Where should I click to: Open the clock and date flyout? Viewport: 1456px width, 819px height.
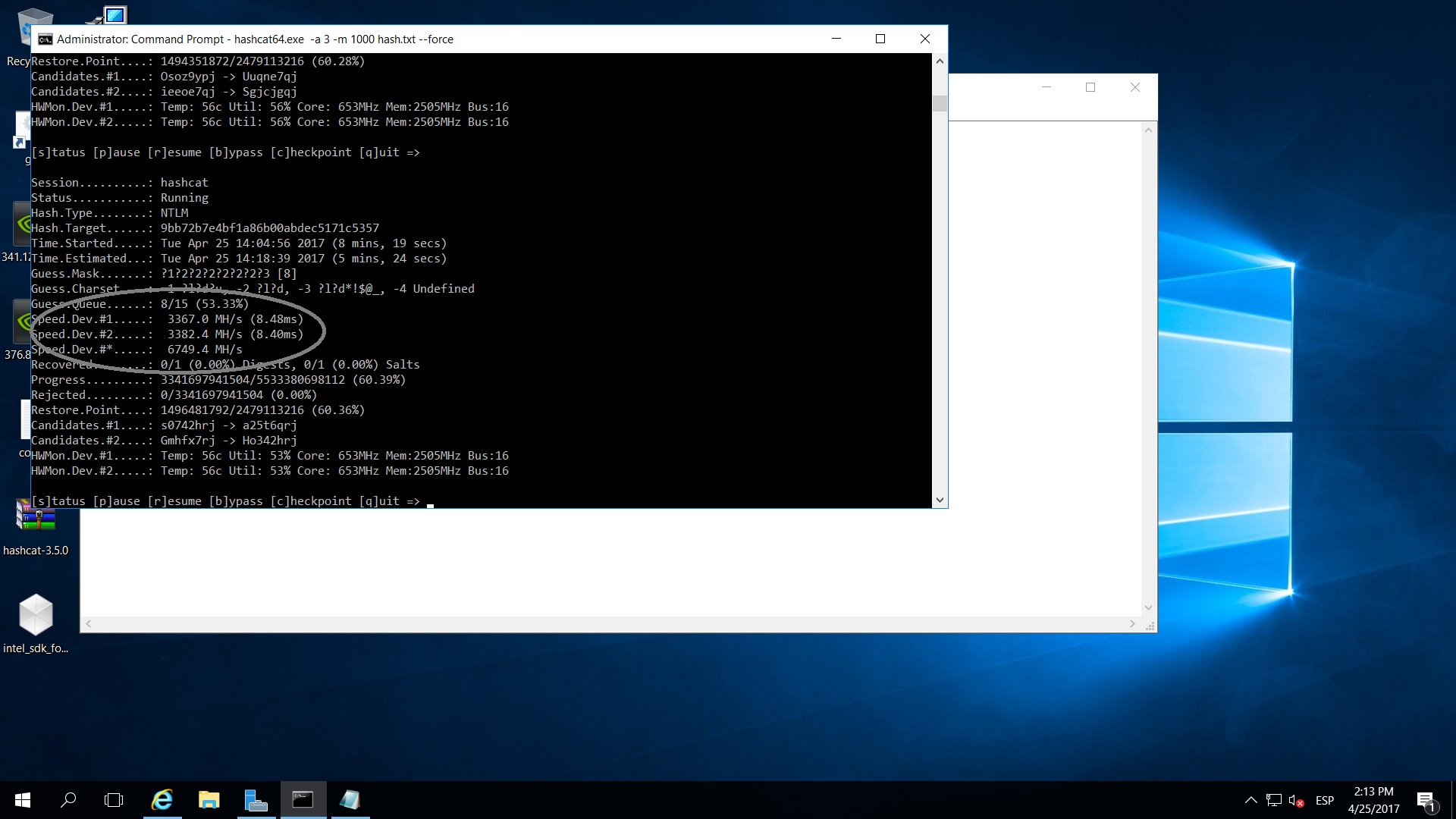1373,800
